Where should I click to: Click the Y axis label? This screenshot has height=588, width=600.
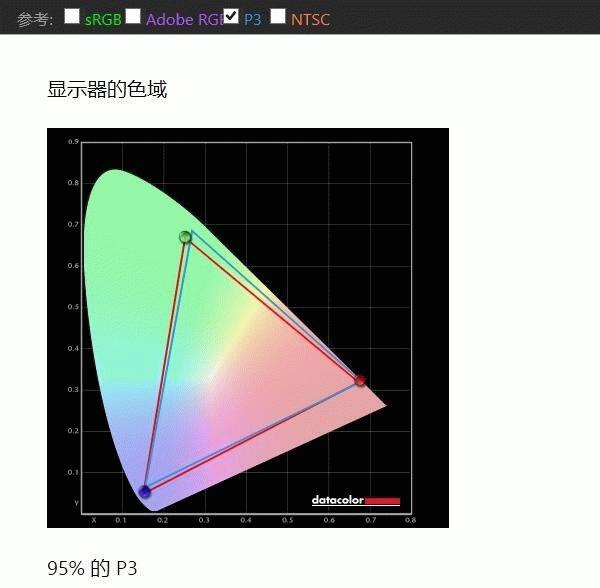click(x=76, y=503)
